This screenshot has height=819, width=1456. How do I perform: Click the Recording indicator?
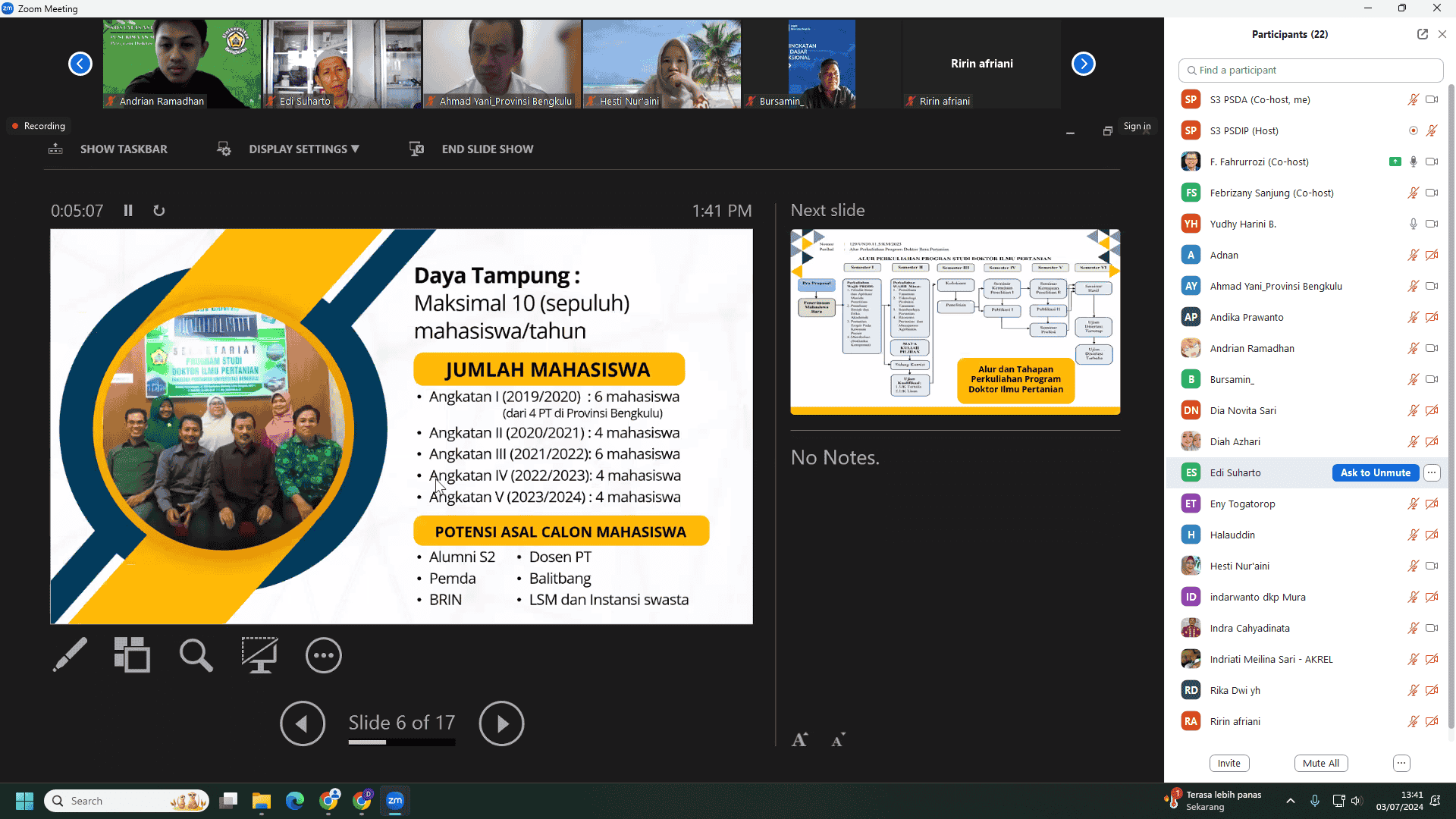coord(38,126)
